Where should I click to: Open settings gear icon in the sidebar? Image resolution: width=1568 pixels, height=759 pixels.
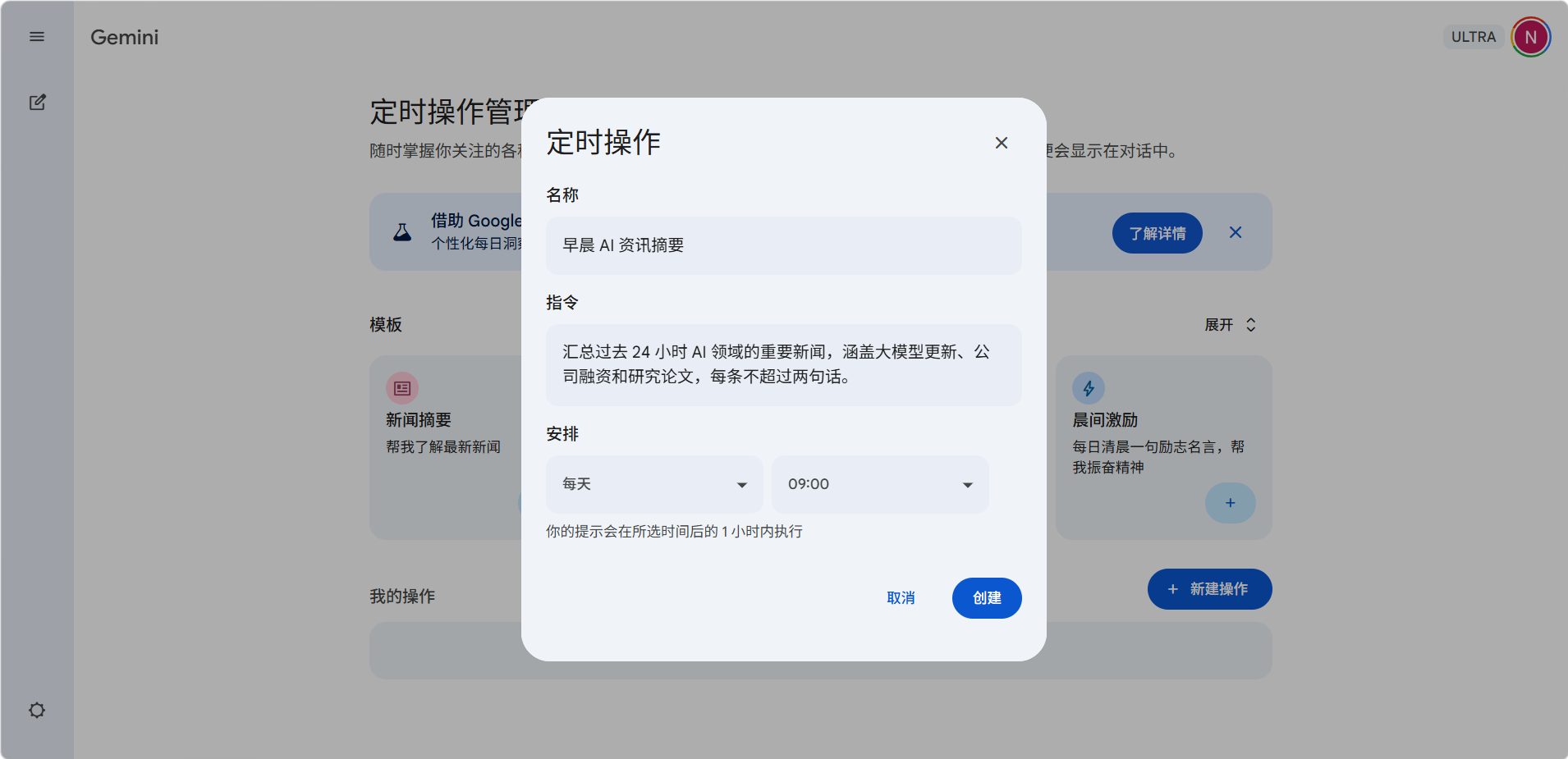[37, 710]
